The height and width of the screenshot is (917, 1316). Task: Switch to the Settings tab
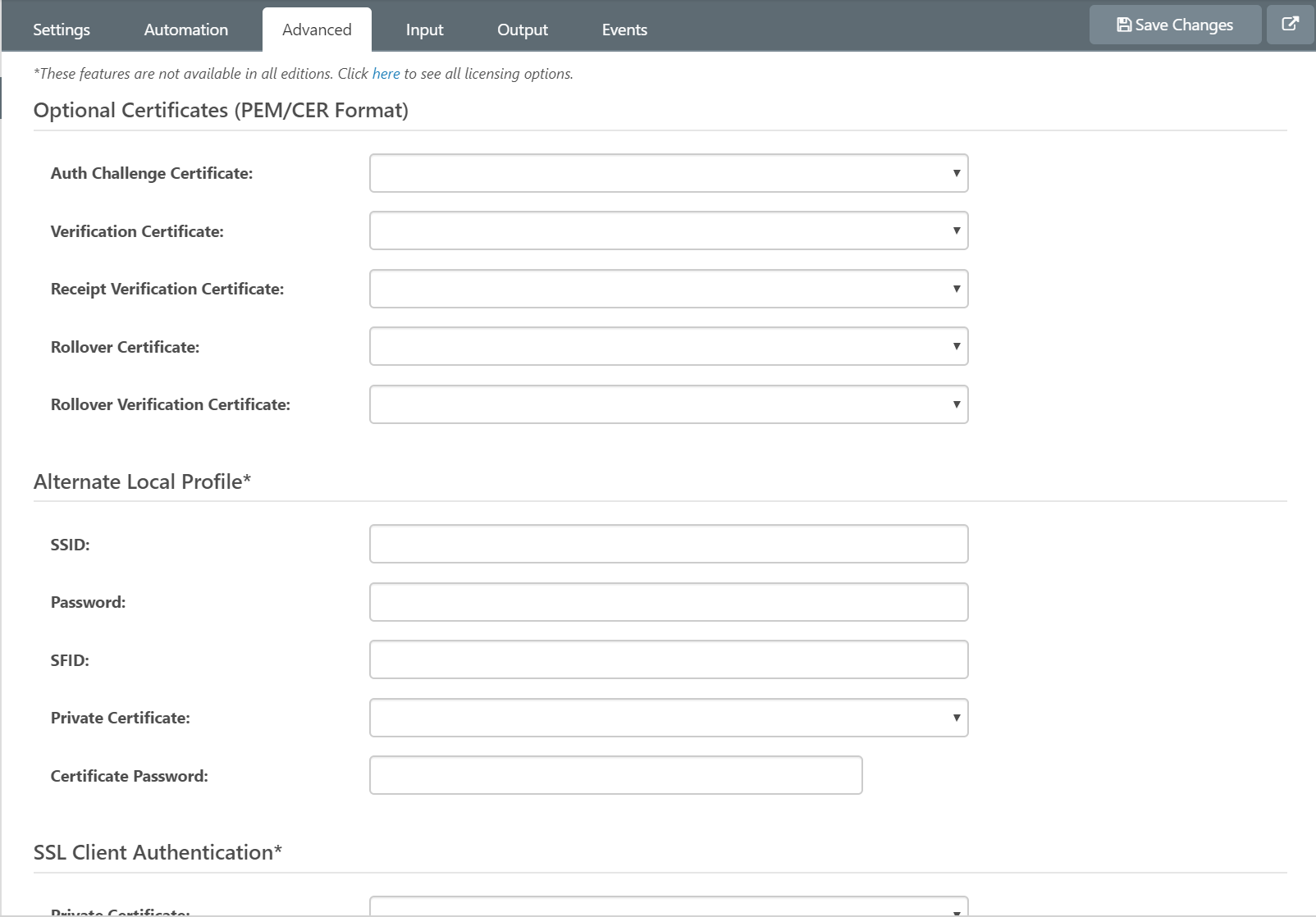62,30
